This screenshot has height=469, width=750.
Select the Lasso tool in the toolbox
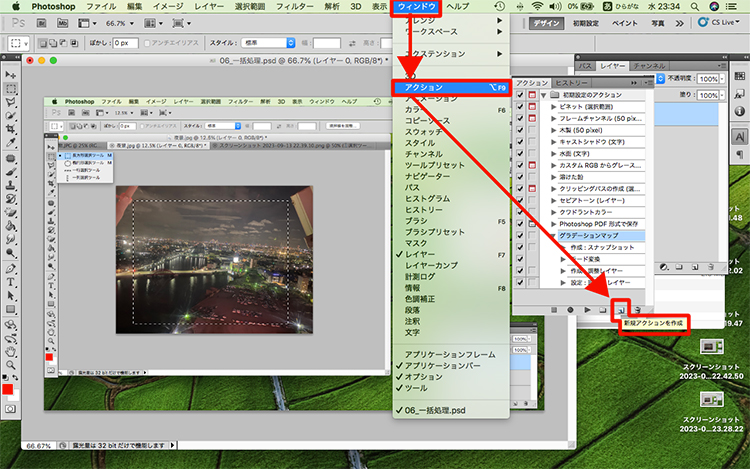pyautogui.click(x=11, y=102)
